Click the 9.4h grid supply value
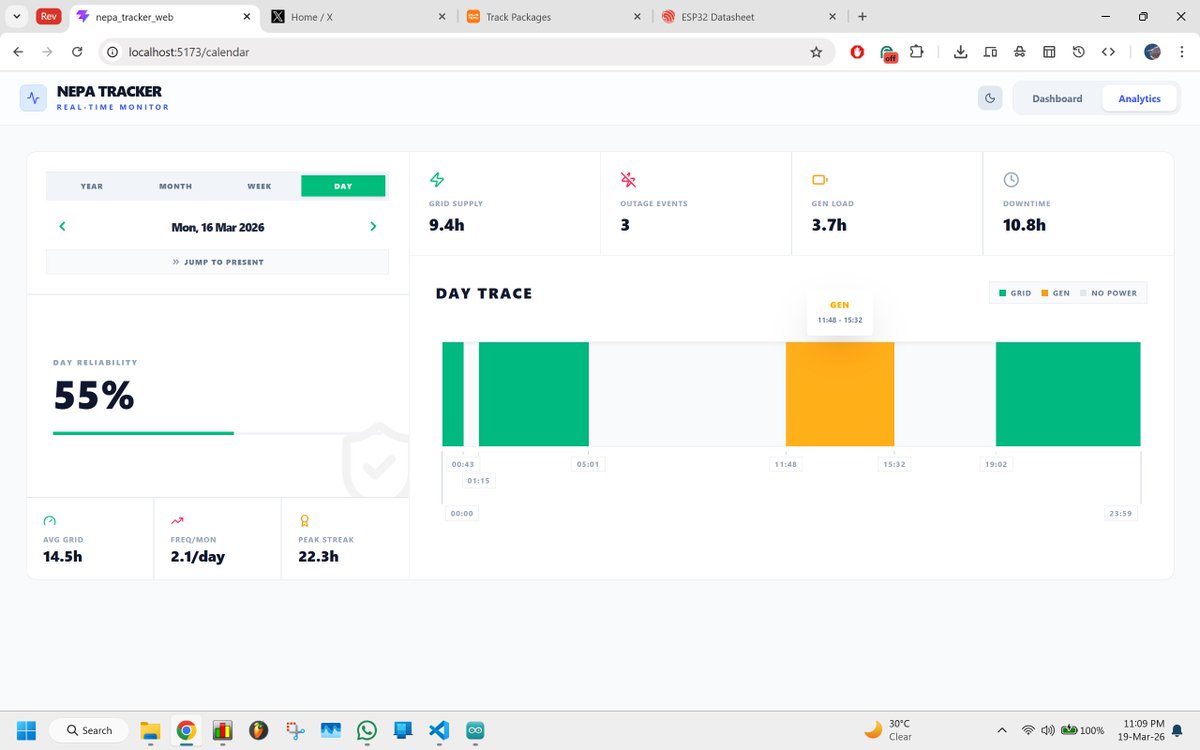Screen dimensions: 1200x750 click(447, 225)
